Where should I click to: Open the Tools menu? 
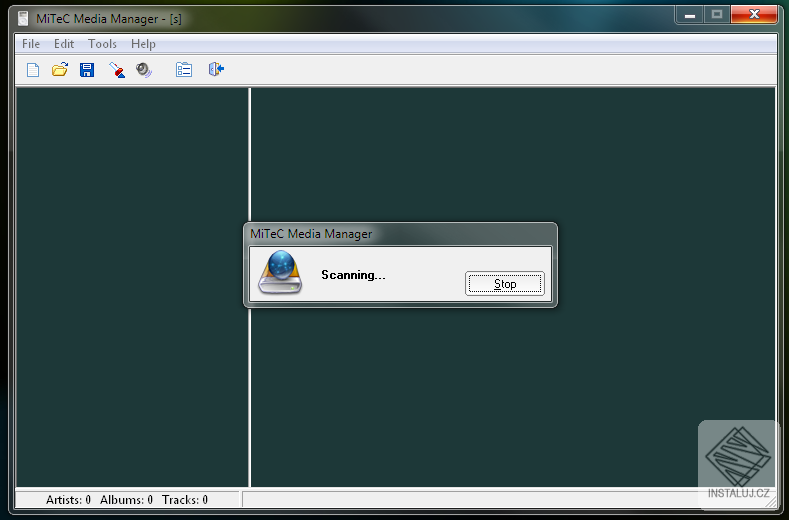coord(102,44)
